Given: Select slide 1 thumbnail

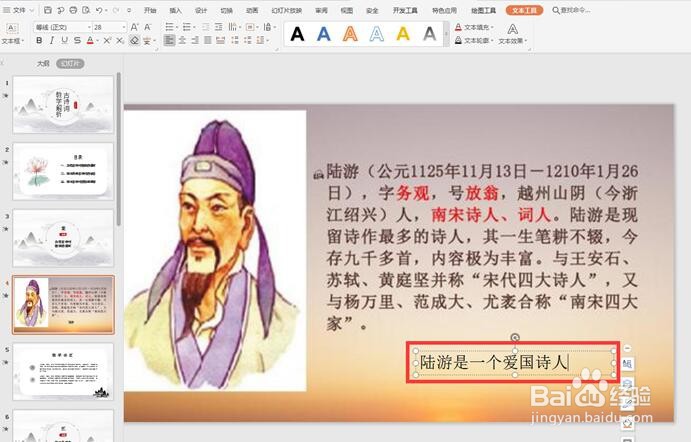Looking at the screenshot, I should click(x=63, y=104).
